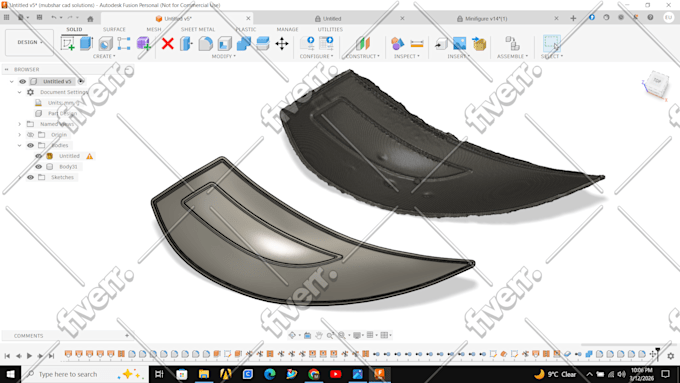The image size is (680, 383).
Task: Show the Origin folder via eye icon
Action: pyautogui.click(x=30, y=134)
